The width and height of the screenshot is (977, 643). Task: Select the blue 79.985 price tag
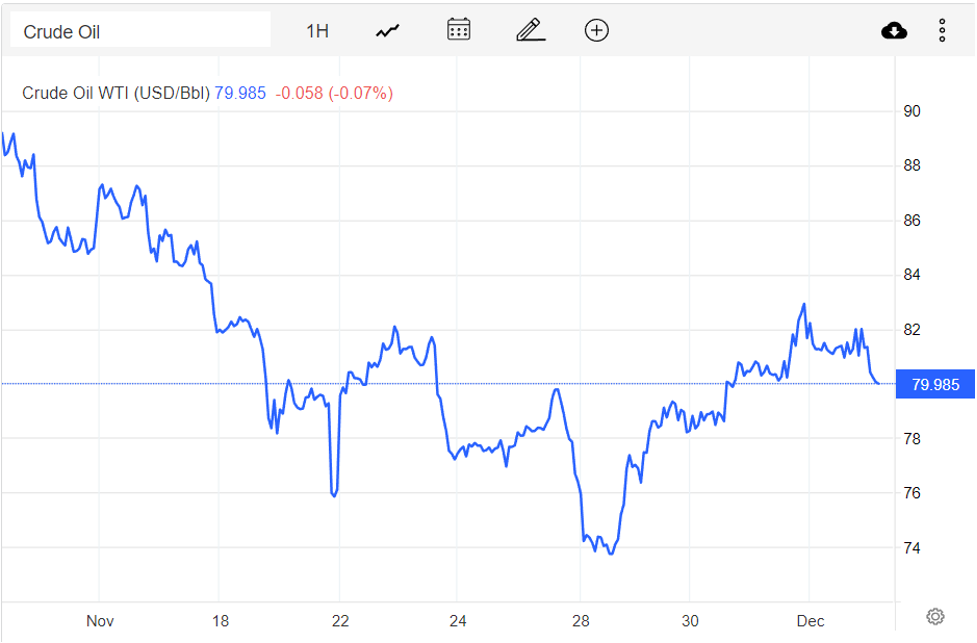(x=935, y=384)
